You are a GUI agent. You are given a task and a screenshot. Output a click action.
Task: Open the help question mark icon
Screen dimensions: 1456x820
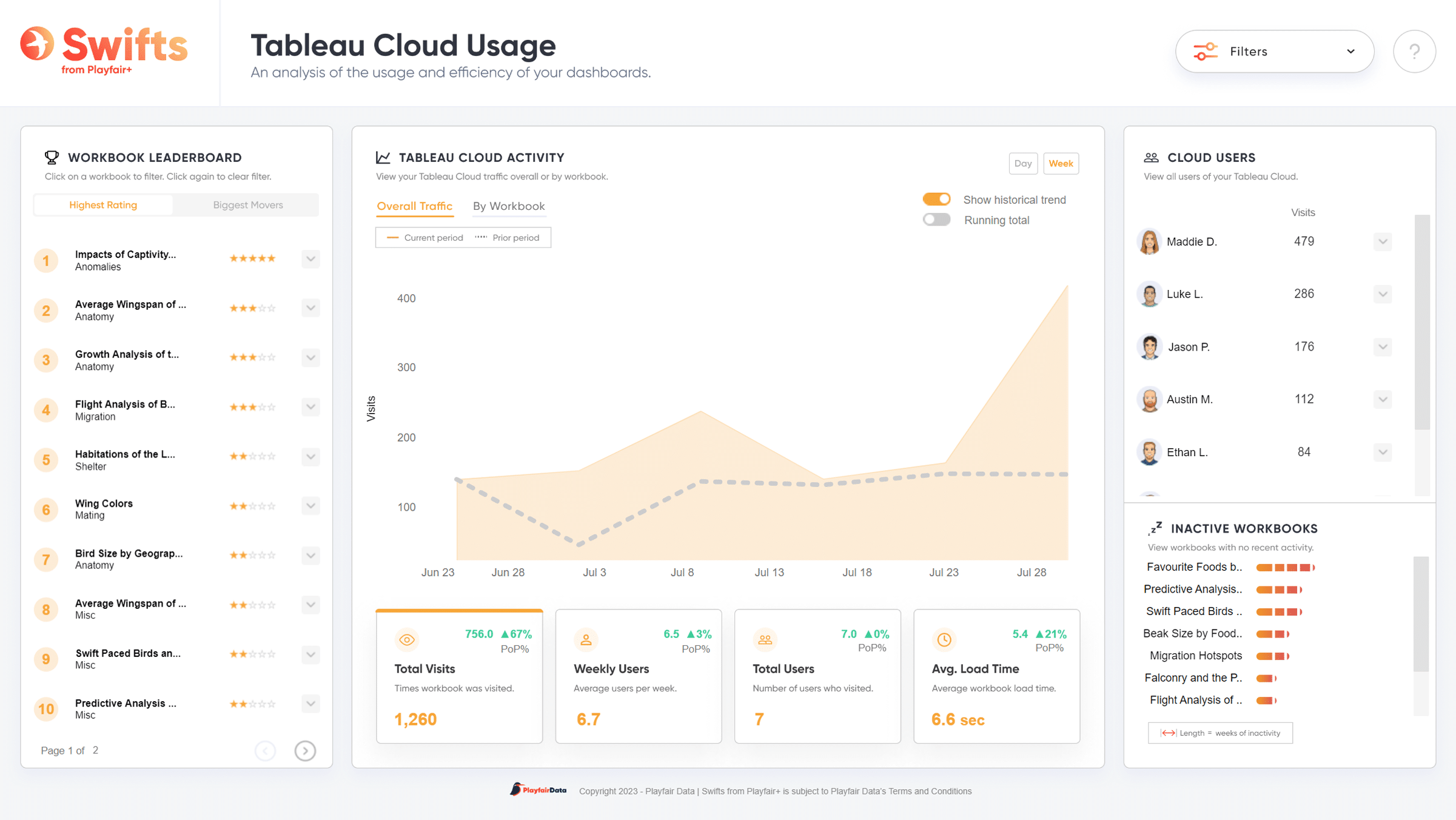1414,52
